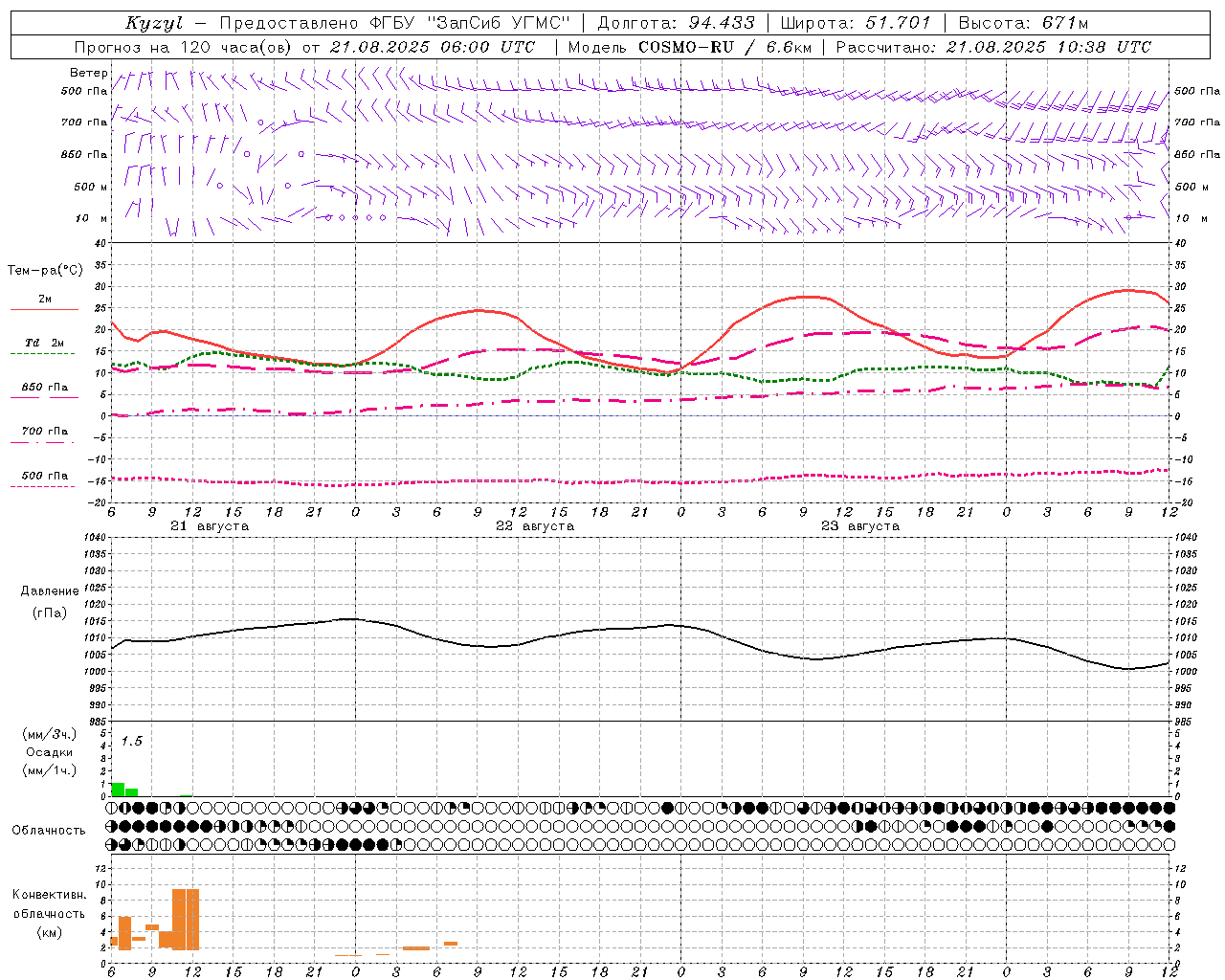This screenshot has height=980, width=1225.
Task: Click the (мм/3ч.) precipitation unit label
Action: [x=50, y=734]
